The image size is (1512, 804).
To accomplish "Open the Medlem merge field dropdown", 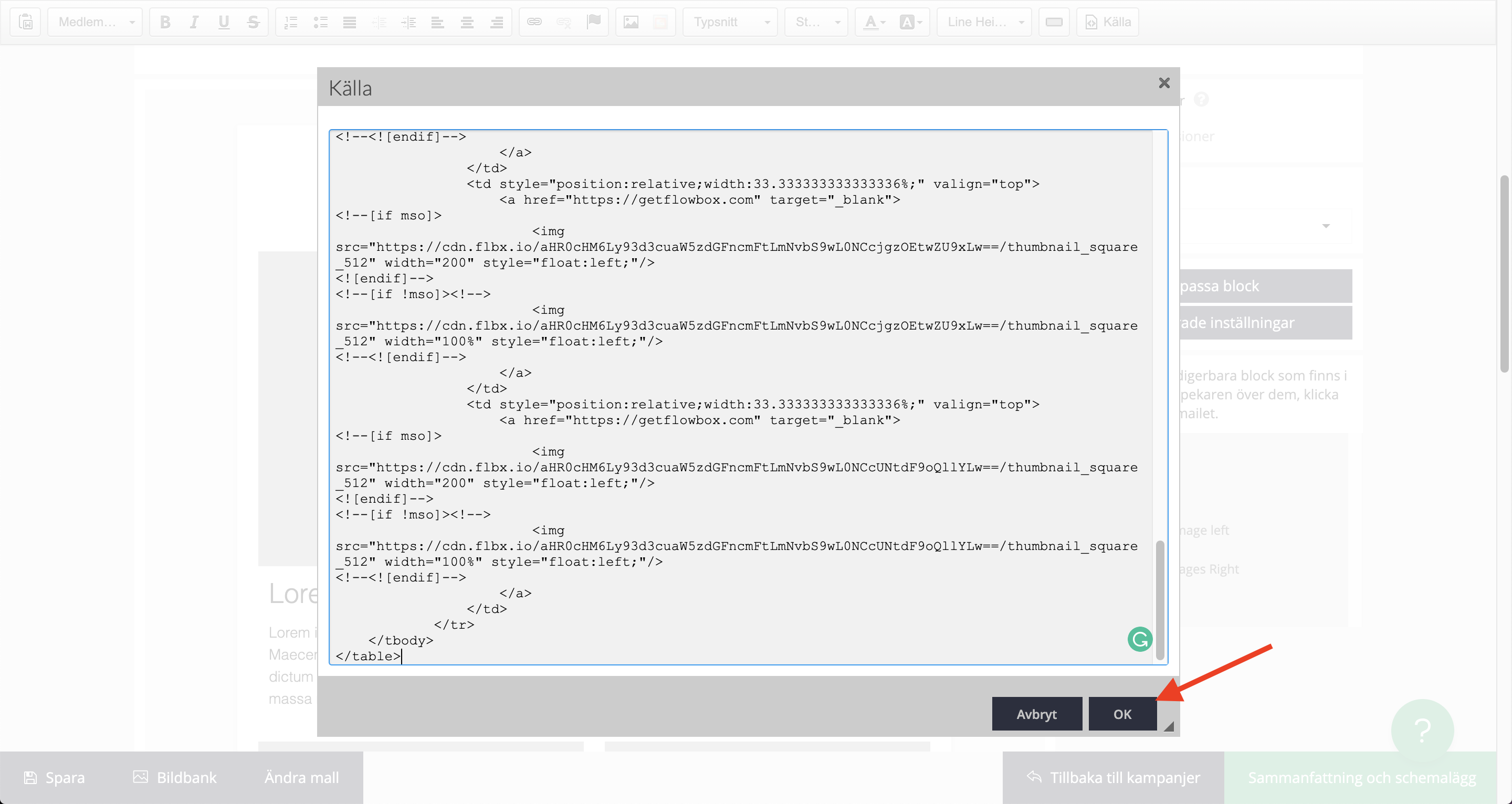I will [95, 22].
